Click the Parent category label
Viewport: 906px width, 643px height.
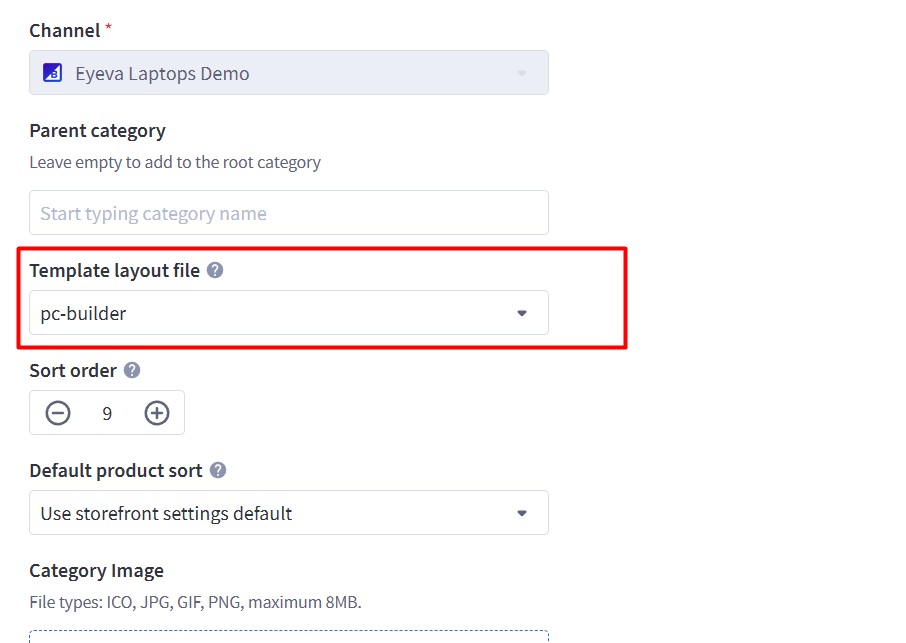pyautogui.click(x=98, y=131)
